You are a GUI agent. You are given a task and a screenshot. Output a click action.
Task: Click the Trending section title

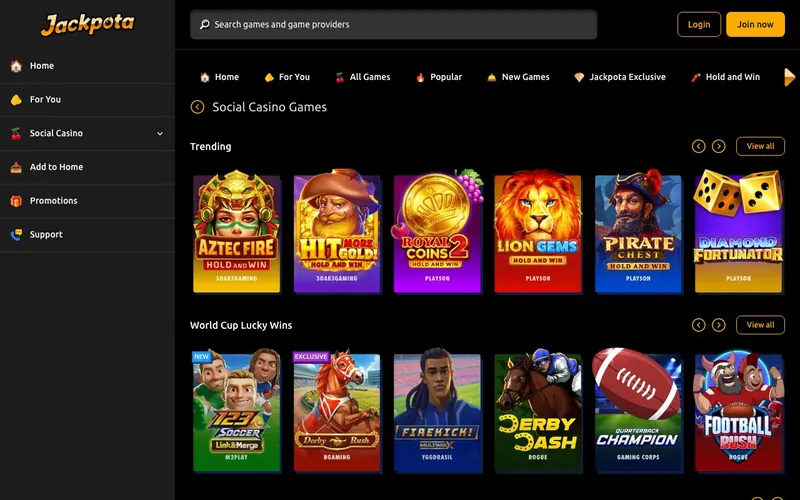tap(211, 146)
